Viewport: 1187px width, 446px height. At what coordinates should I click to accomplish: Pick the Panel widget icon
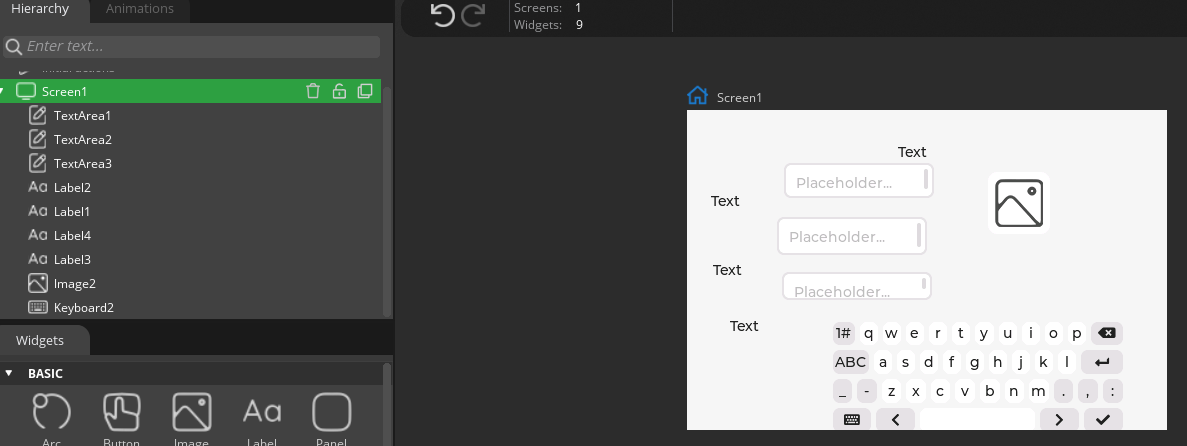pyautogui.click(x=332, y=413)
